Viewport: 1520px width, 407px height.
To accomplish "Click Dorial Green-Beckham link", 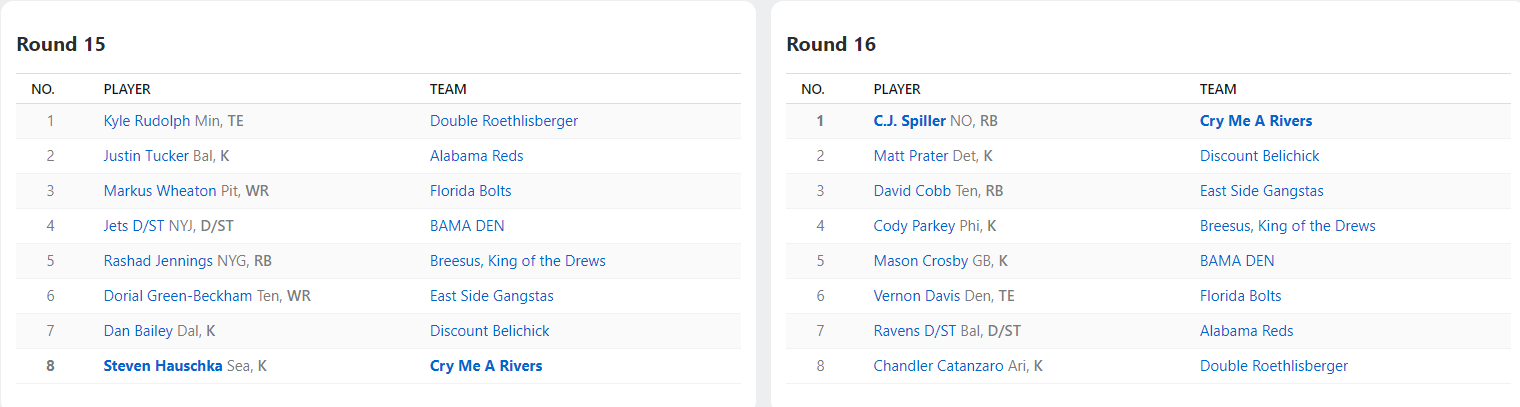I will point(176,296).
